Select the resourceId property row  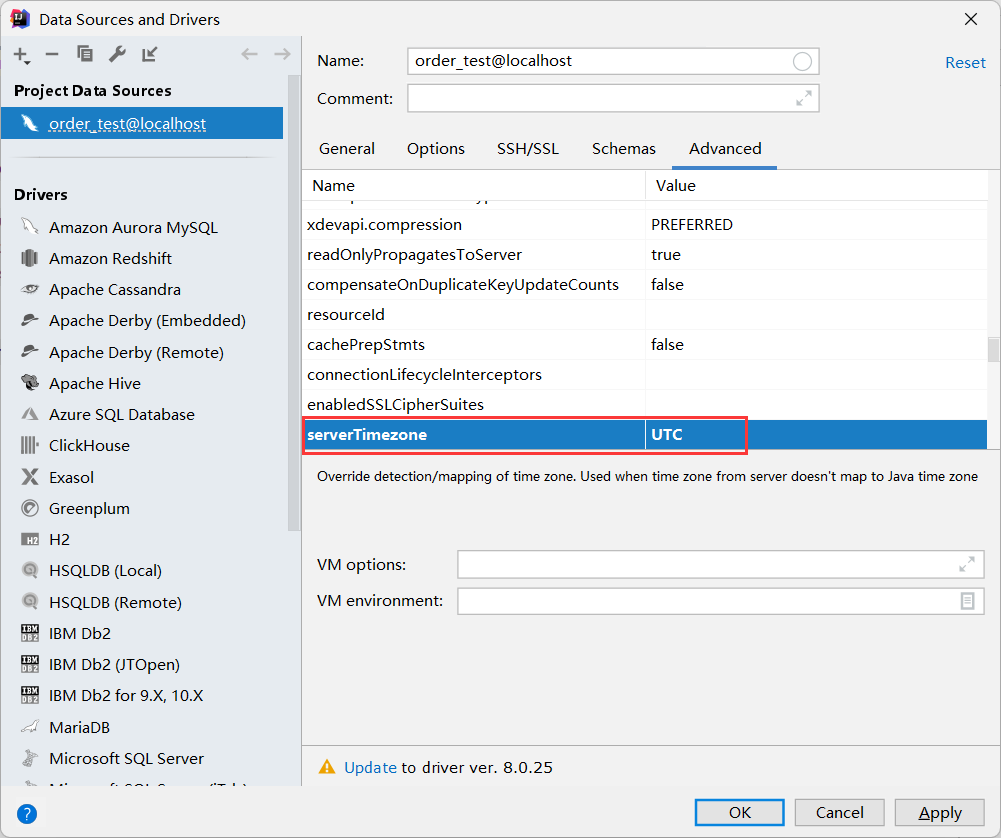click(645, 315)
